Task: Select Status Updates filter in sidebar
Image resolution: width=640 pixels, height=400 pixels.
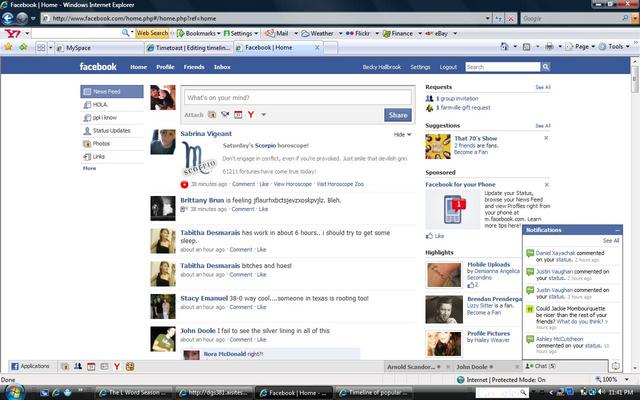Action: click(112, 131)
